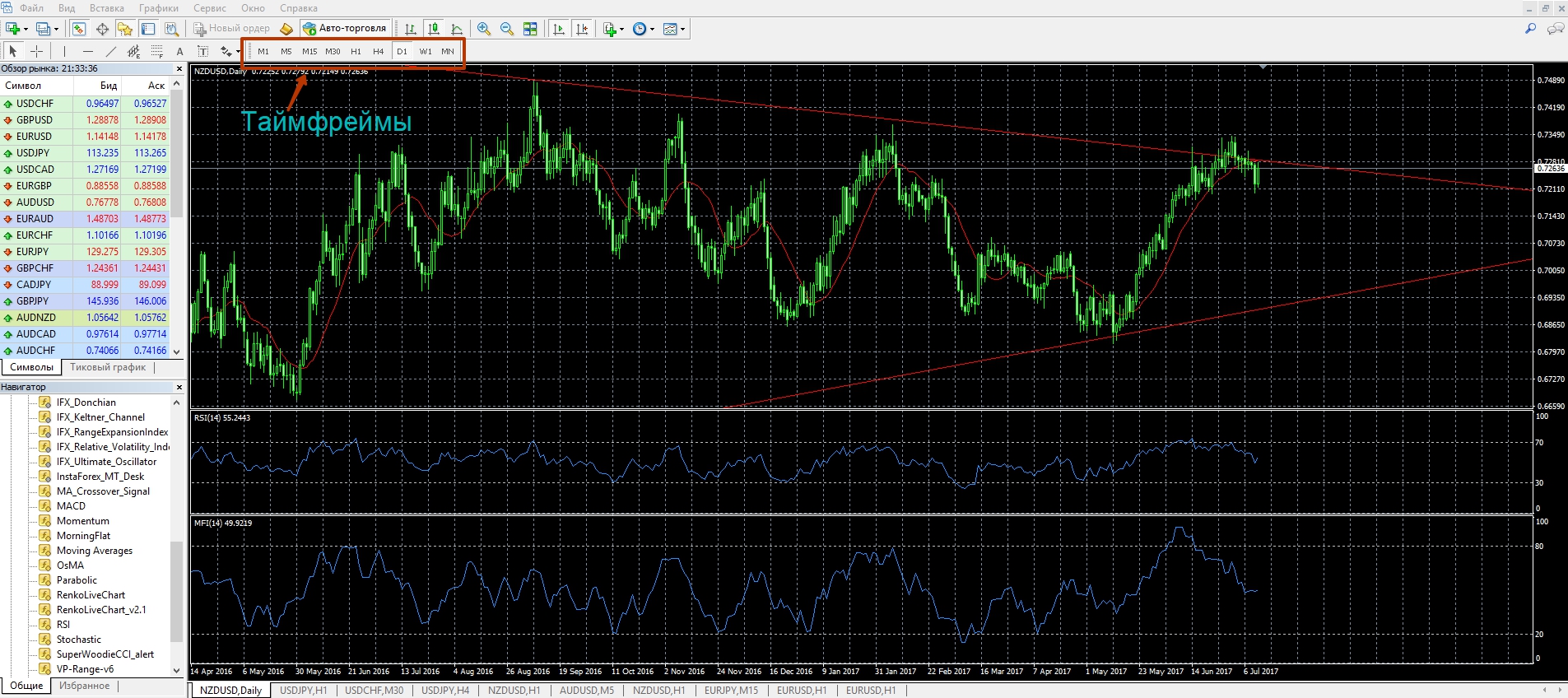Expand the profiles dropdown arrow
1568x698 pixels.
[56, 29]
